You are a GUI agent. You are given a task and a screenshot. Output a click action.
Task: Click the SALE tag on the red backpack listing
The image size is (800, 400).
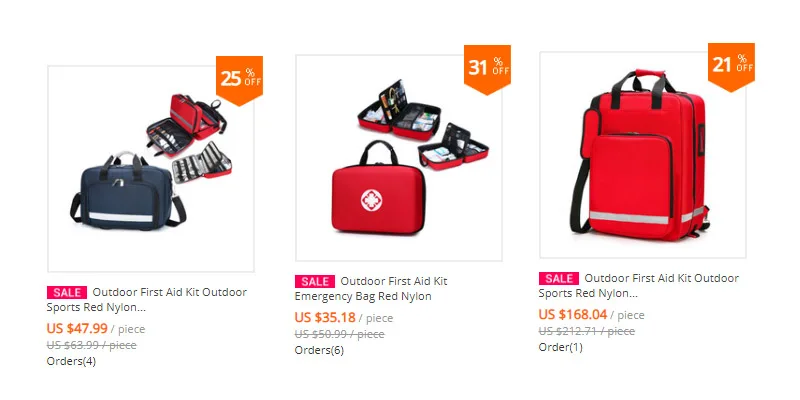pyautogui.click(x=559, y=279)
